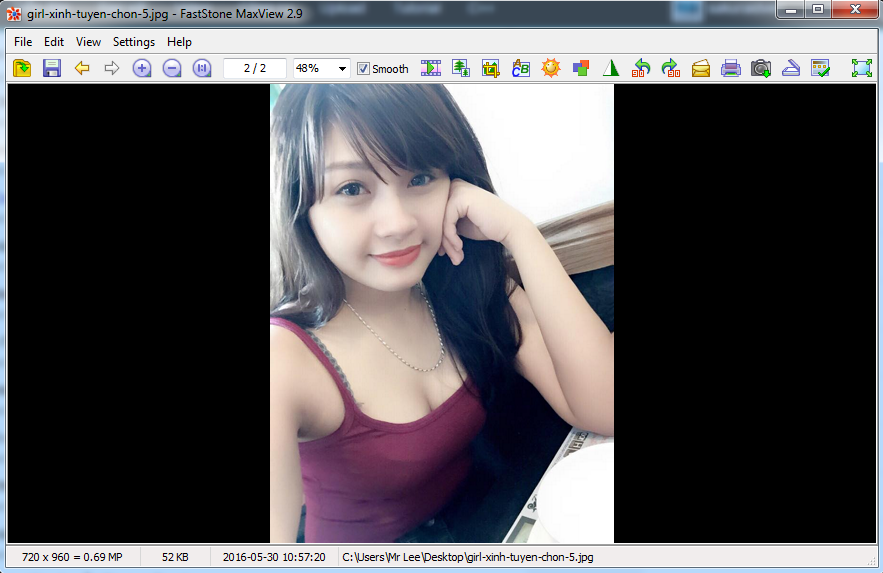Screen dimensions: 883x573
Task: Click the Zoom In magnifier icon
Action: 142,68
